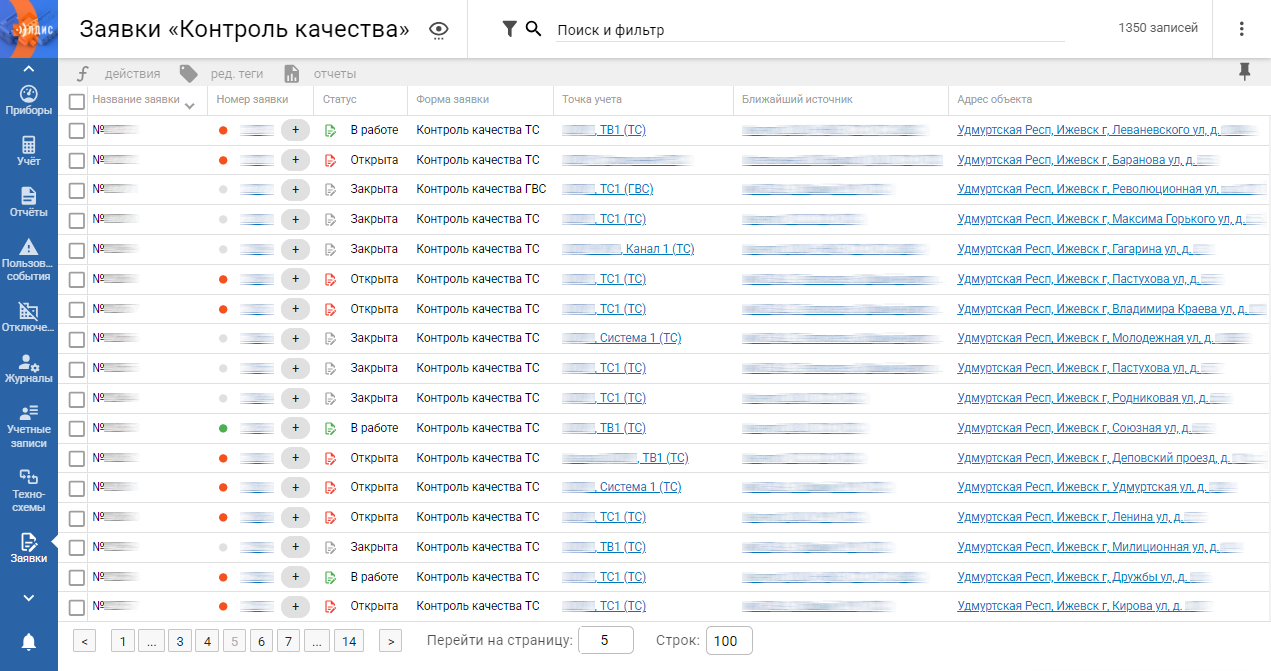Click grey status icon in Революционная row
The width and height of the screenshot is (1271, 671).
click(331, 189)
